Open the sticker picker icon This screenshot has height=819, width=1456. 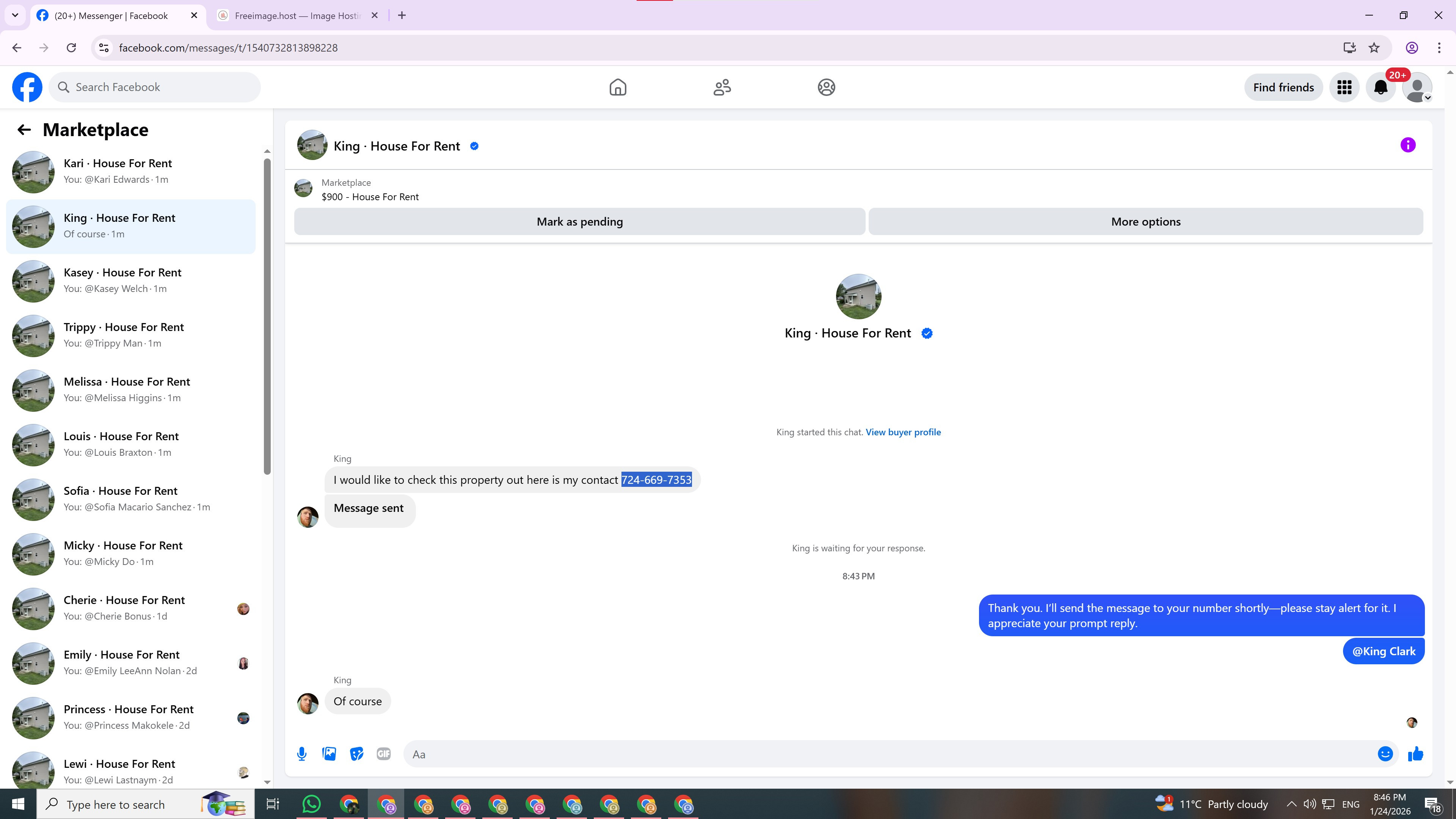356,753
